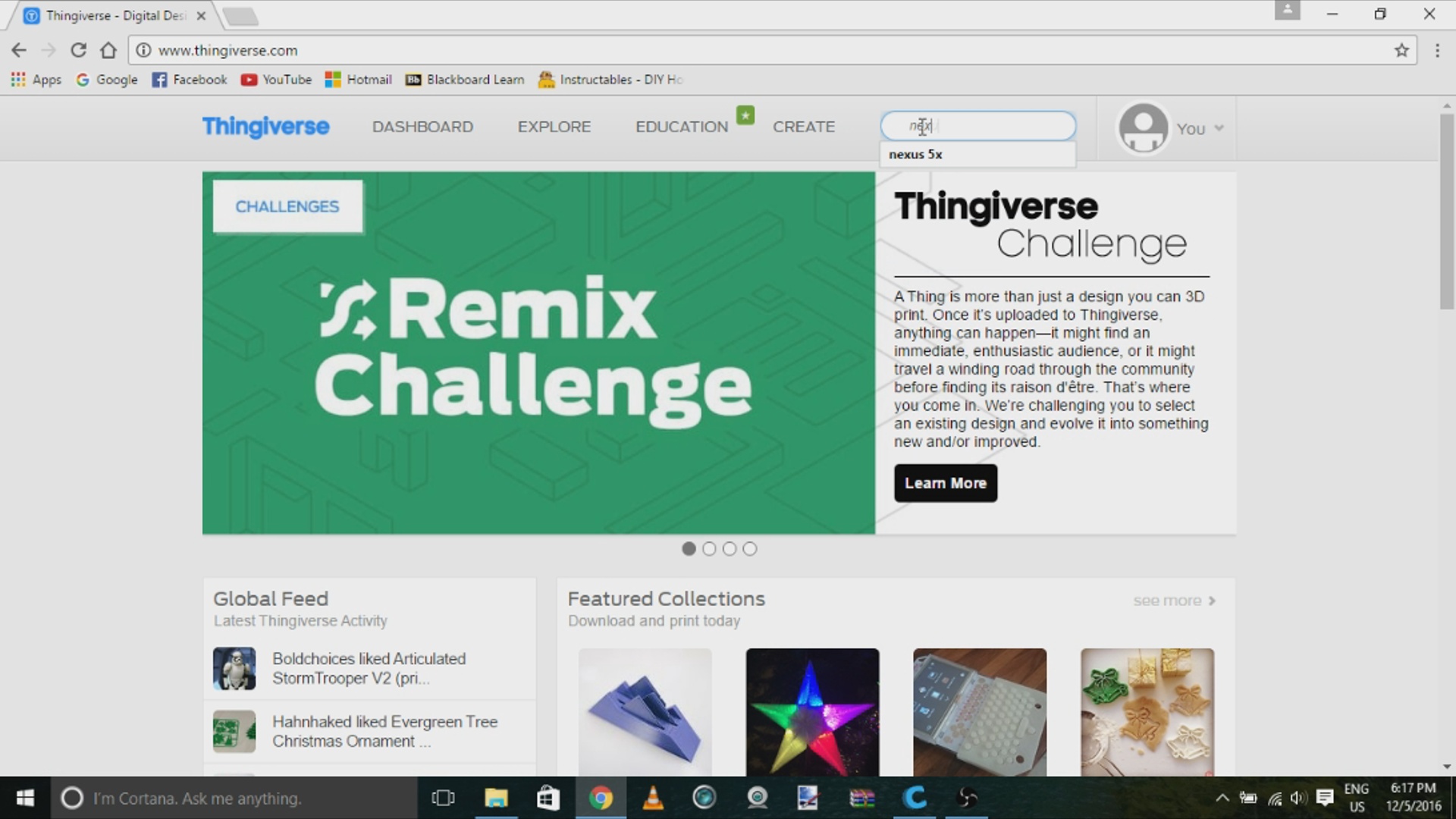1456x819 pixels.
Task: Open YouTube bookmark
Action: (277, 80)
